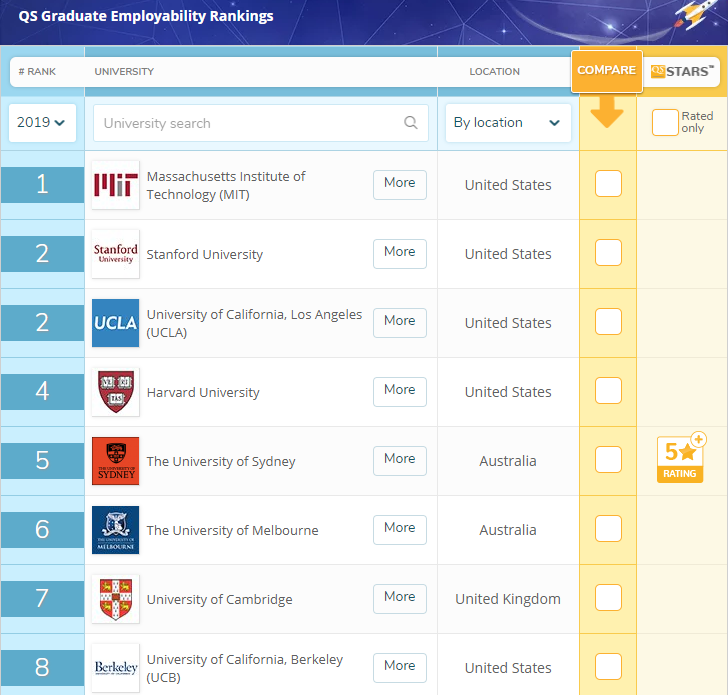The width and height of the screenshot is (728, 695).
Task: Click the Harvard University crest logo
Action: tap(115, 392)
